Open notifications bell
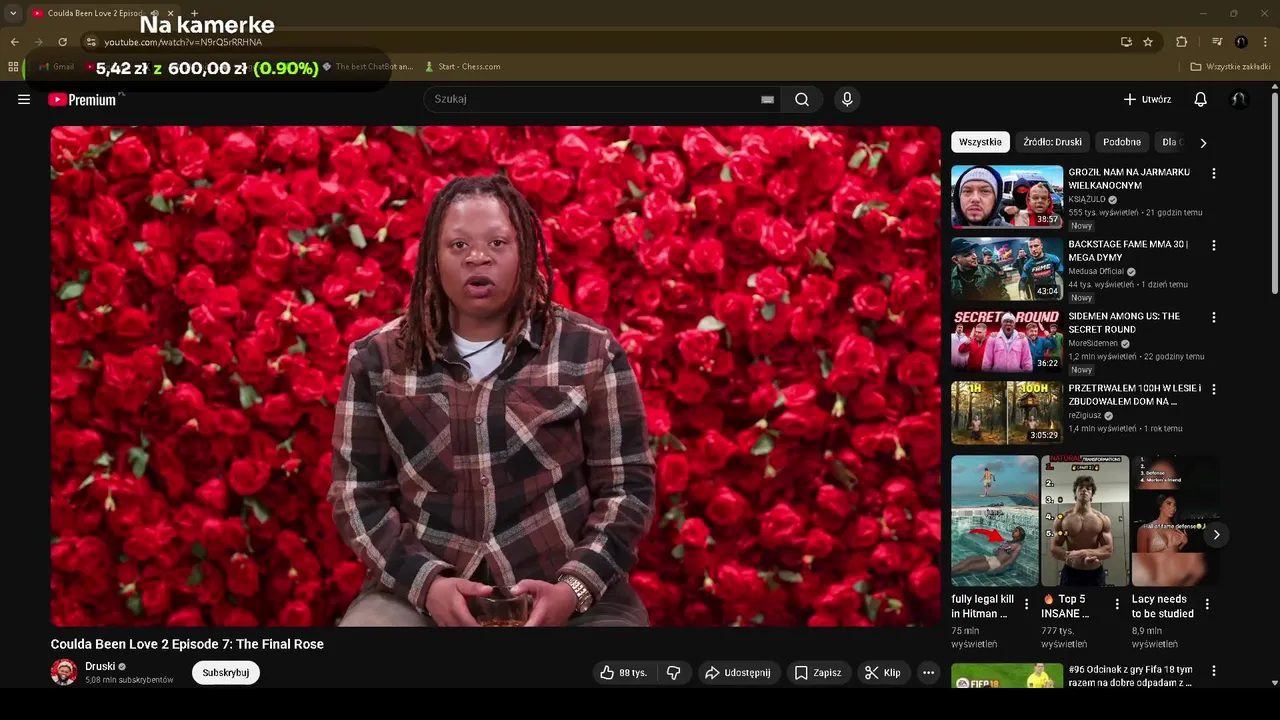 click(1200, 99)
